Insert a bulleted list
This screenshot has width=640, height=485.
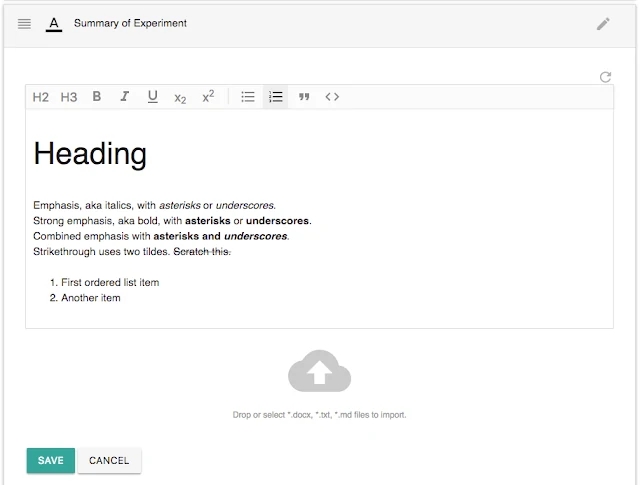click(x=248, y=97)
